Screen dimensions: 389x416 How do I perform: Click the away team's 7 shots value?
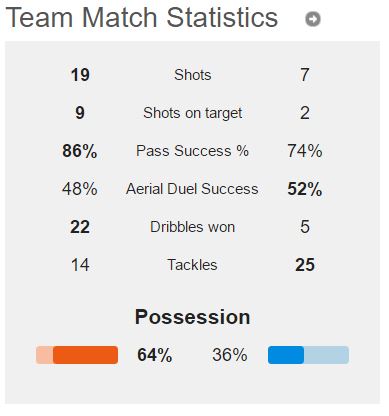click(x=305, y=75)
